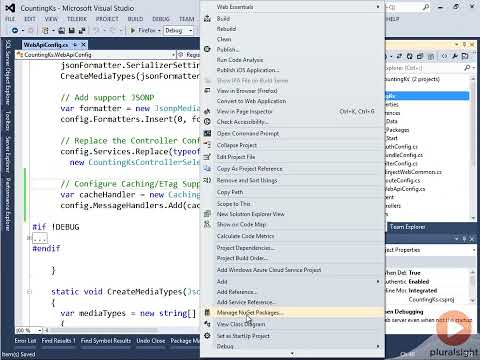Viewport: 480px width, 360px height.
Task: Click the Copy As Project Reference icon
Action: pos(207,169)
